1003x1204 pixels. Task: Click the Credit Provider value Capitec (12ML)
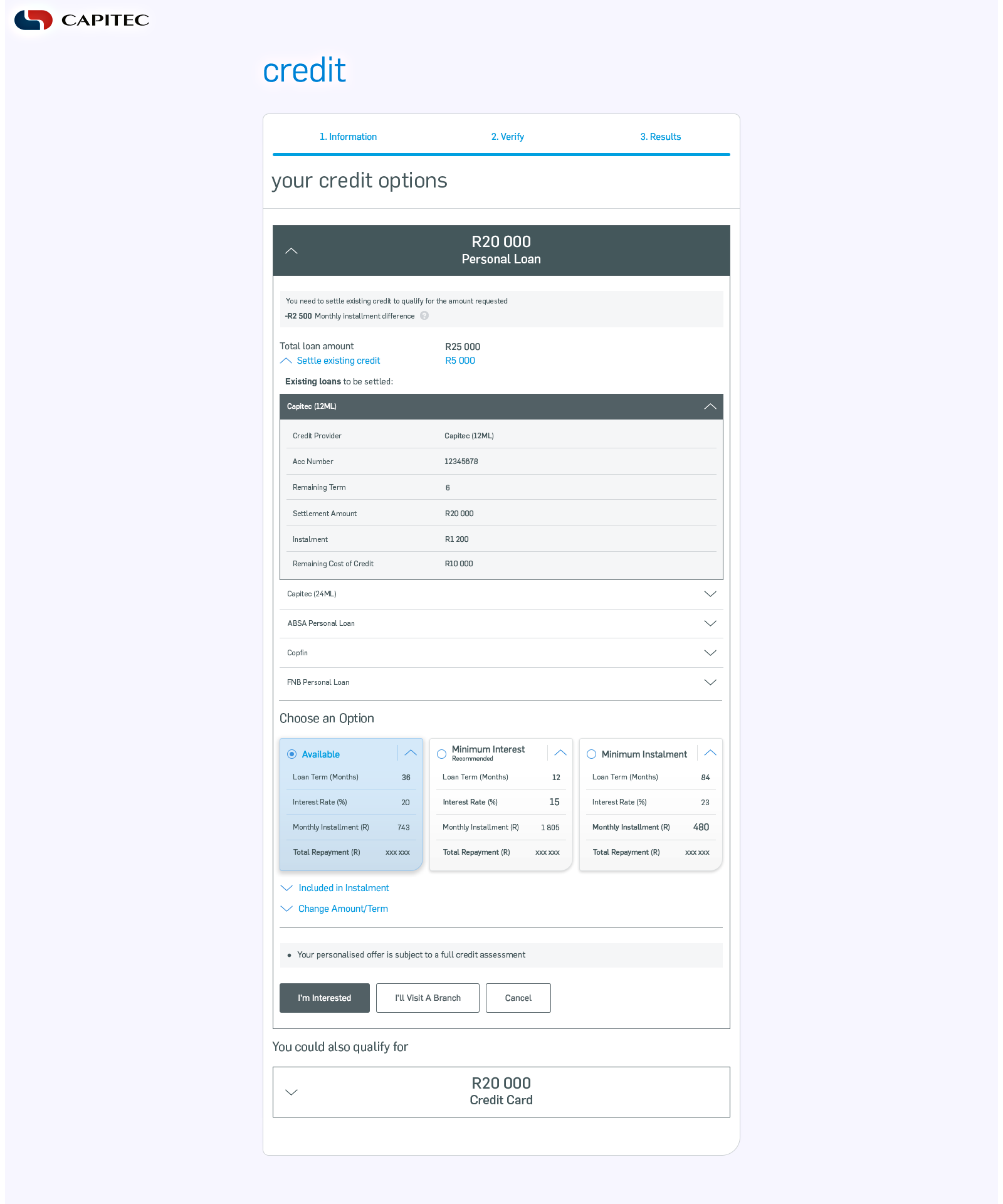tap(469, 436)
